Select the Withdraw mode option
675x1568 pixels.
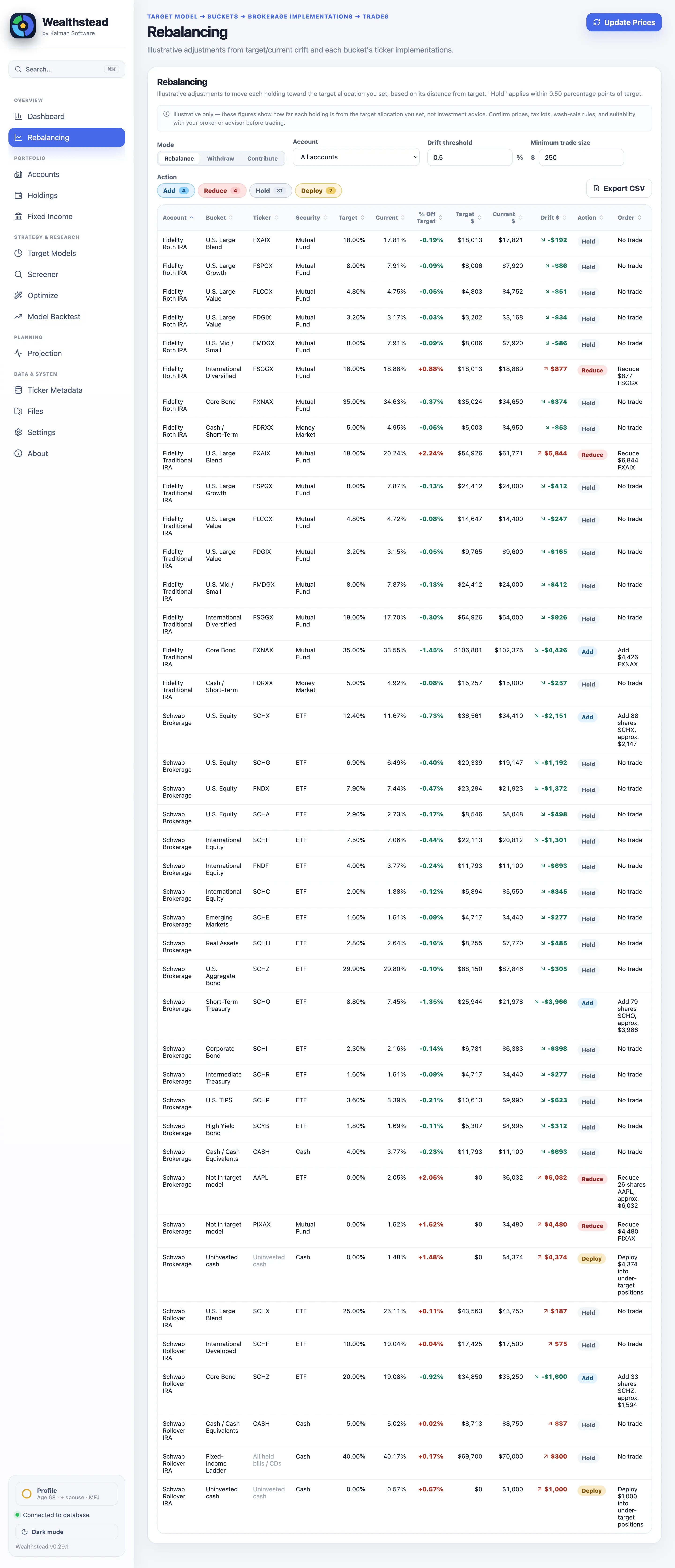pos(220,158)
